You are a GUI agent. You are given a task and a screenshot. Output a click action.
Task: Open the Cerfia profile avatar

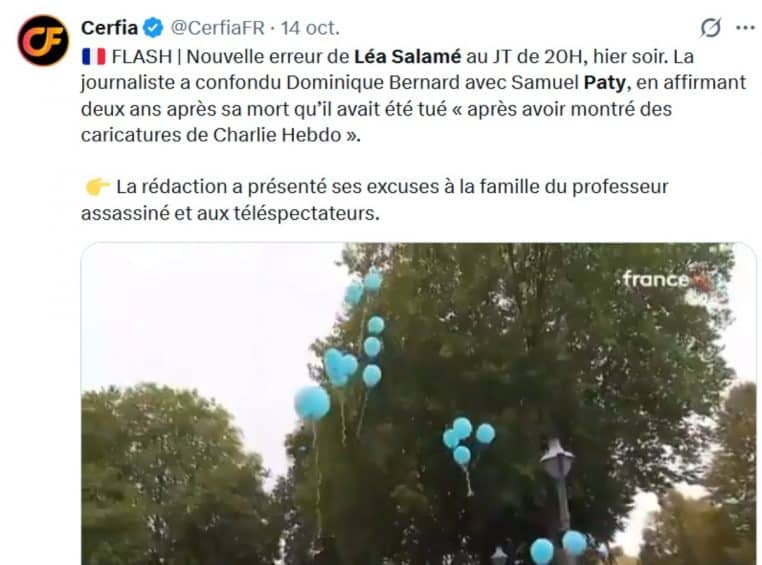(43, 40)
